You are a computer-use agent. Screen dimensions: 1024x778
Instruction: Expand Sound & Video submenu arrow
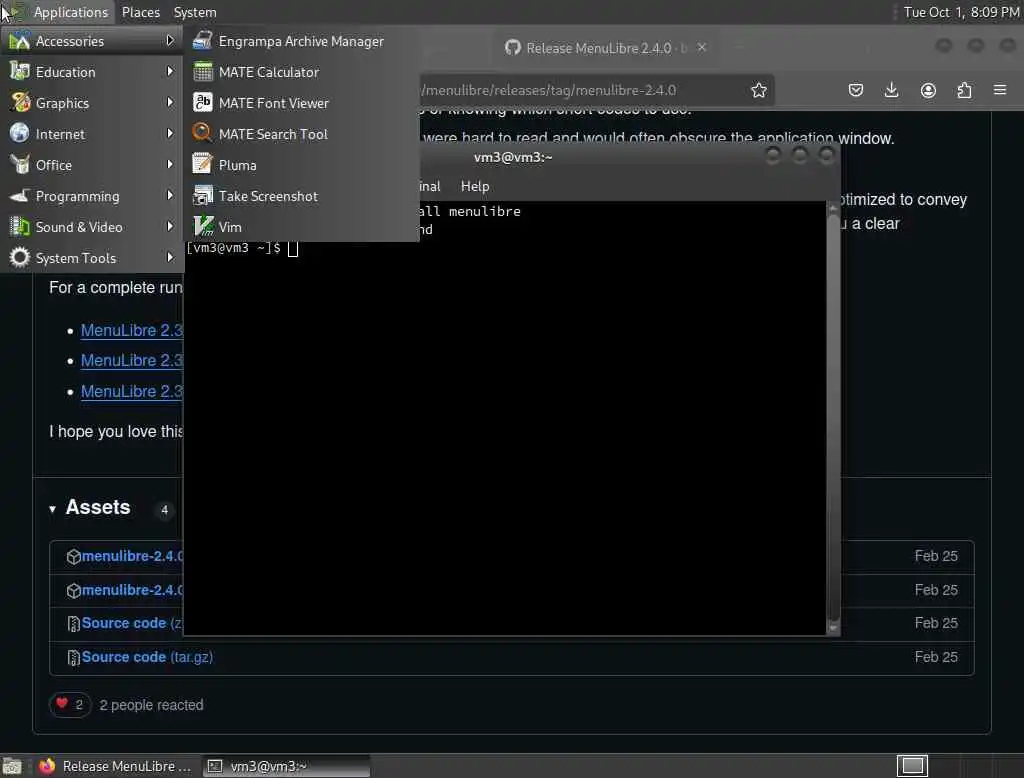click(x=170, y=226)
